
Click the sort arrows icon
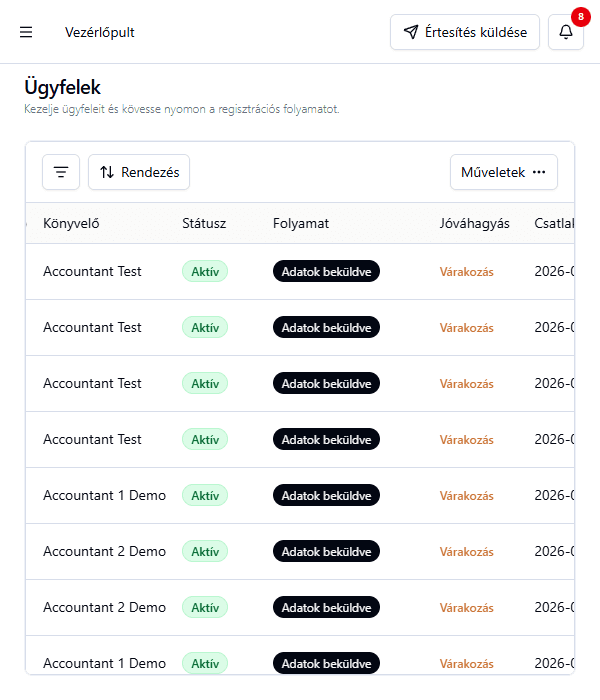tap(107, 172)
